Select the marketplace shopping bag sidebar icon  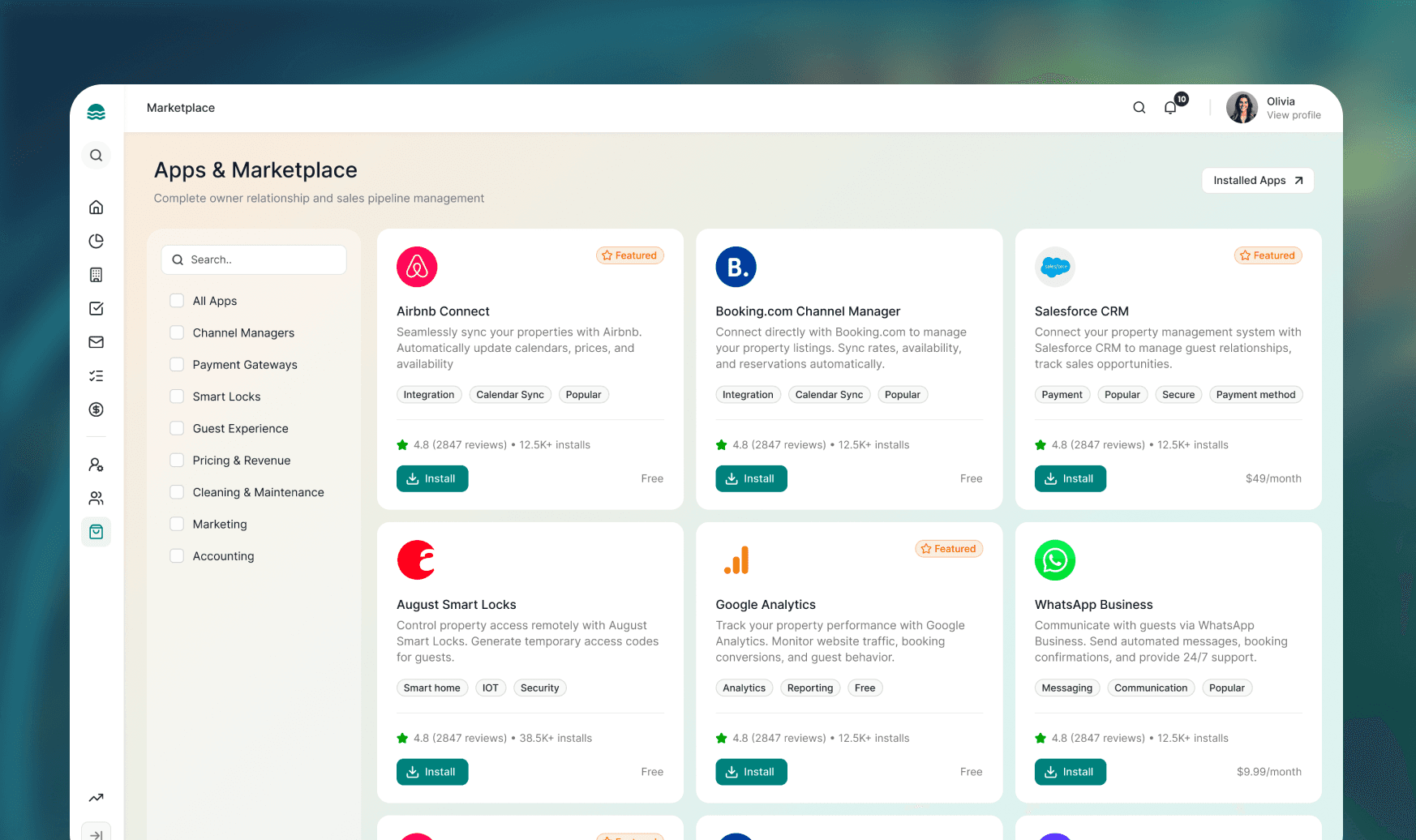tap(96, 532)
